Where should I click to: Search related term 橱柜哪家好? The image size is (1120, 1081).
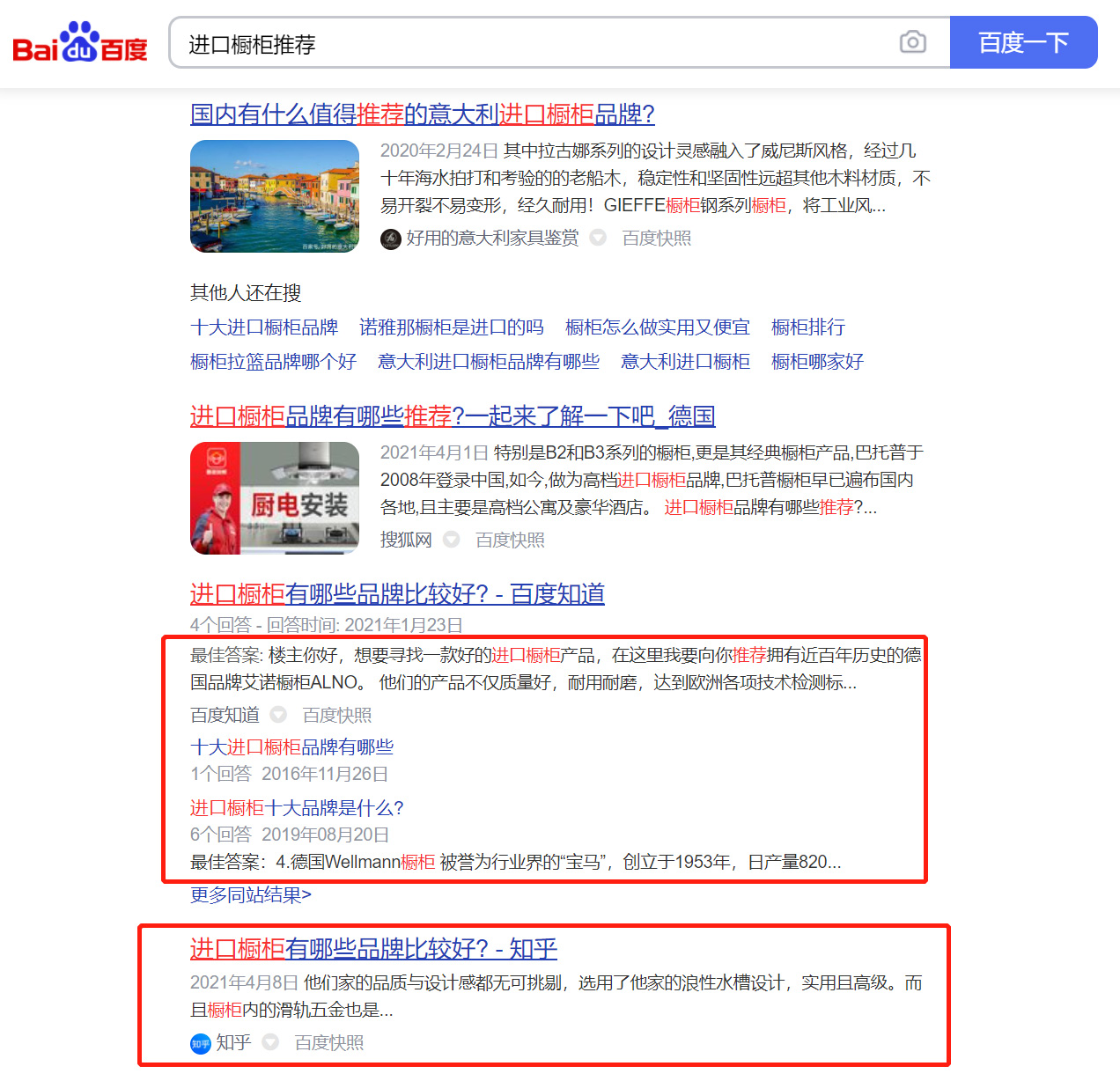click(817, 362)
